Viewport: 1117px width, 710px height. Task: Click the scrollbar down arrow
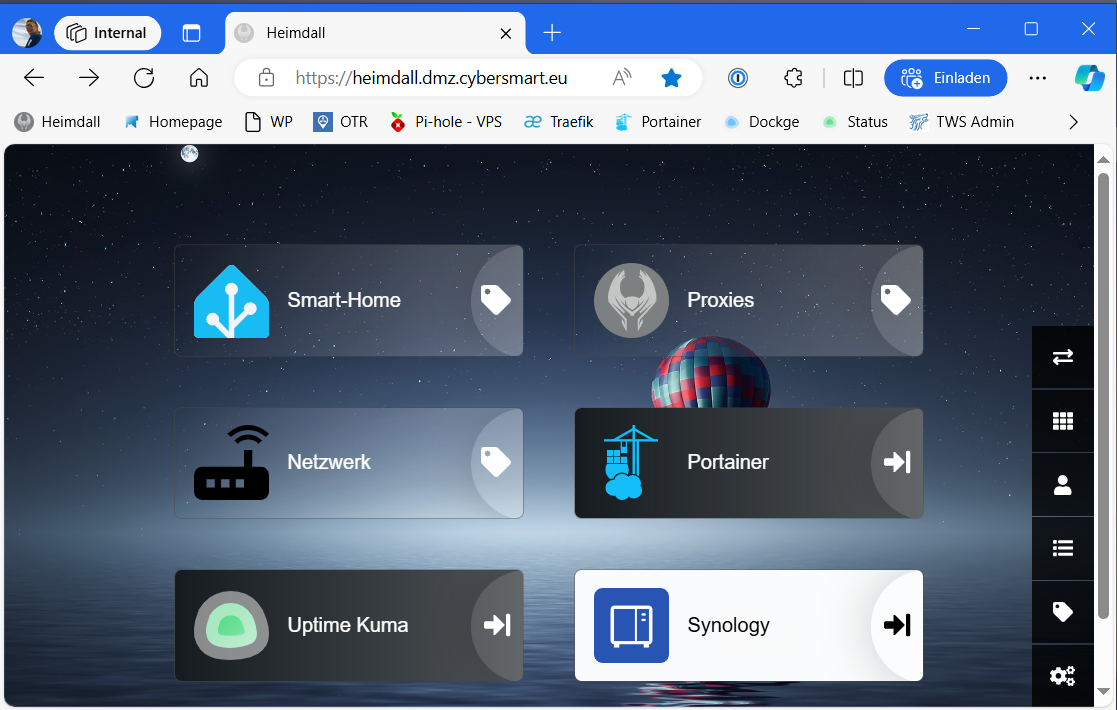[1103, 692]
